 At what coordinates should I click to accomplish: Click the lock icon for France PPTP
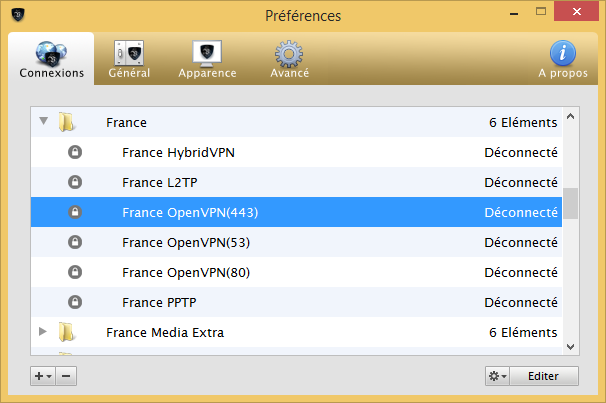tap(75, 302)
